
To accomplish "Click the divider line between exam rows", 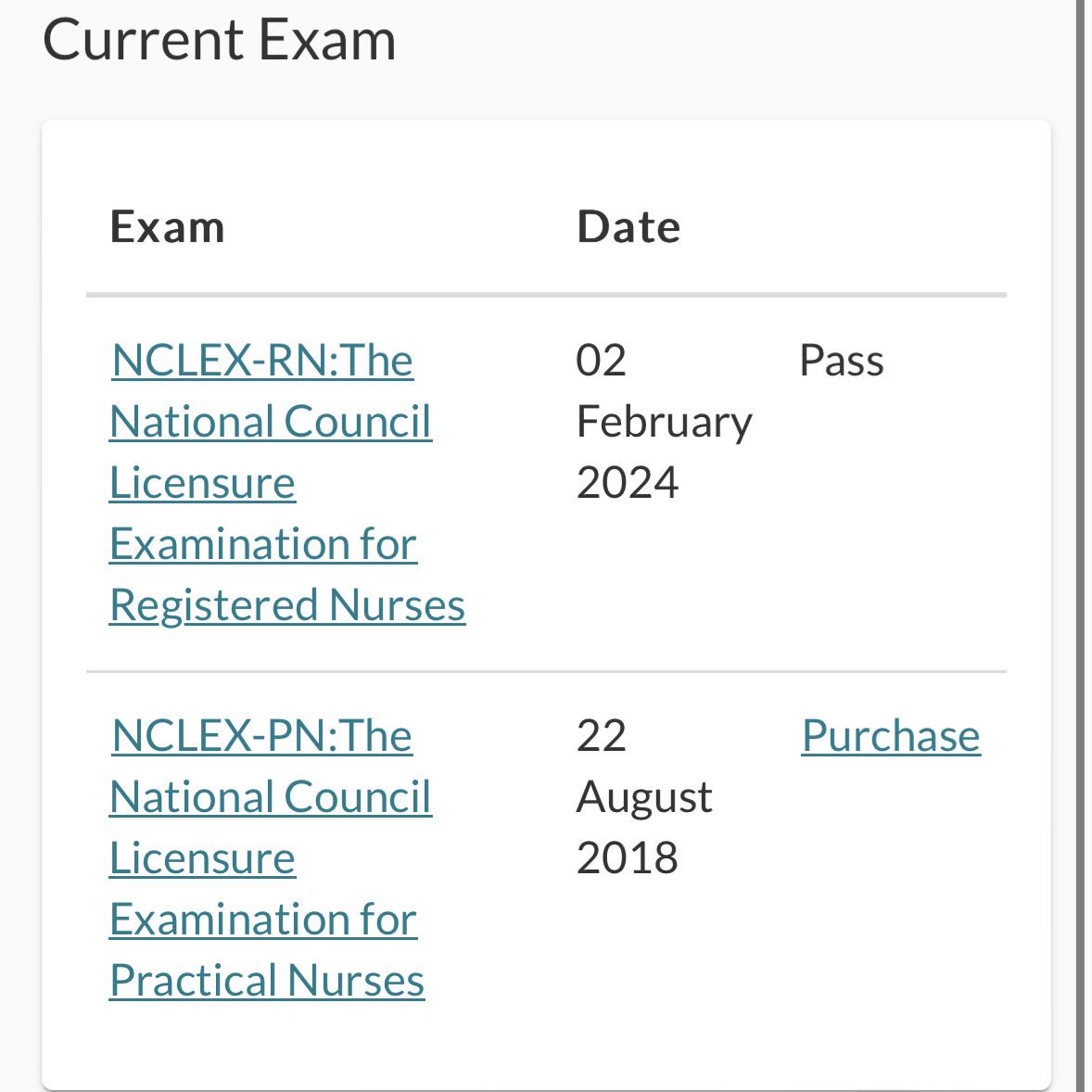I will pyautogui.click(x=546, y=669).
